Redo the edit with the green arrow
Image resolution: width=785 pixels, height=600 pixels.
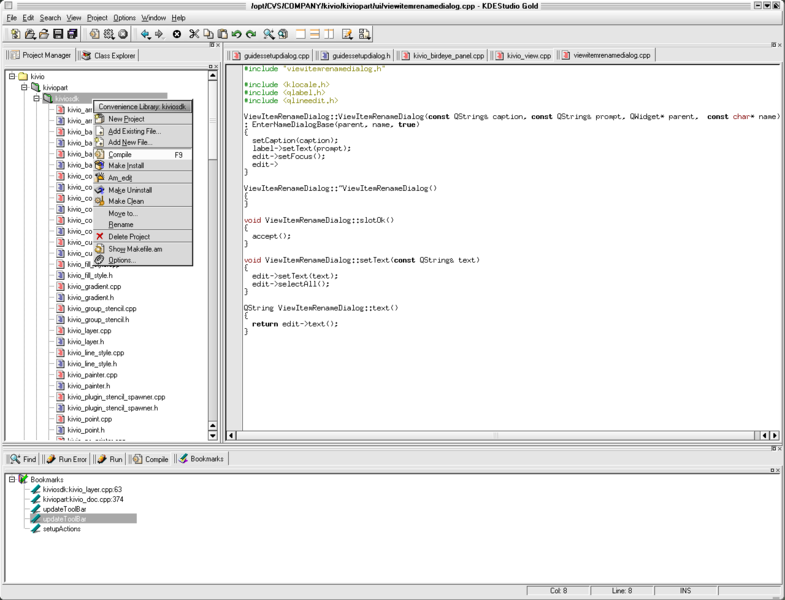251,34
